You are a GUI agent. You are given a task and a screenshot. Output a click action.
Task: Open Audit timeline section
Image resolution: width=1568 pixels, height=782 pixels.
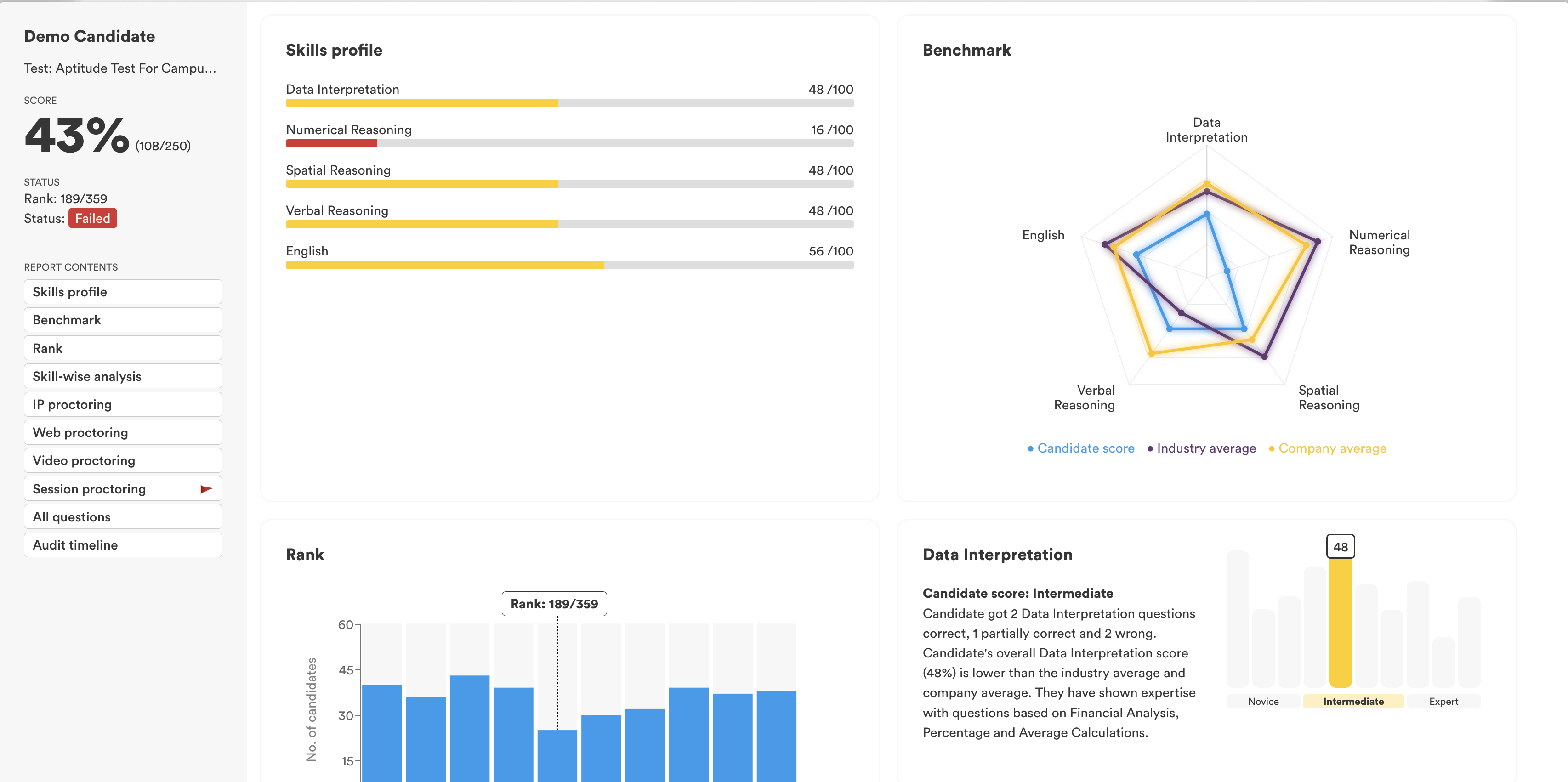[x=123, y=544]
